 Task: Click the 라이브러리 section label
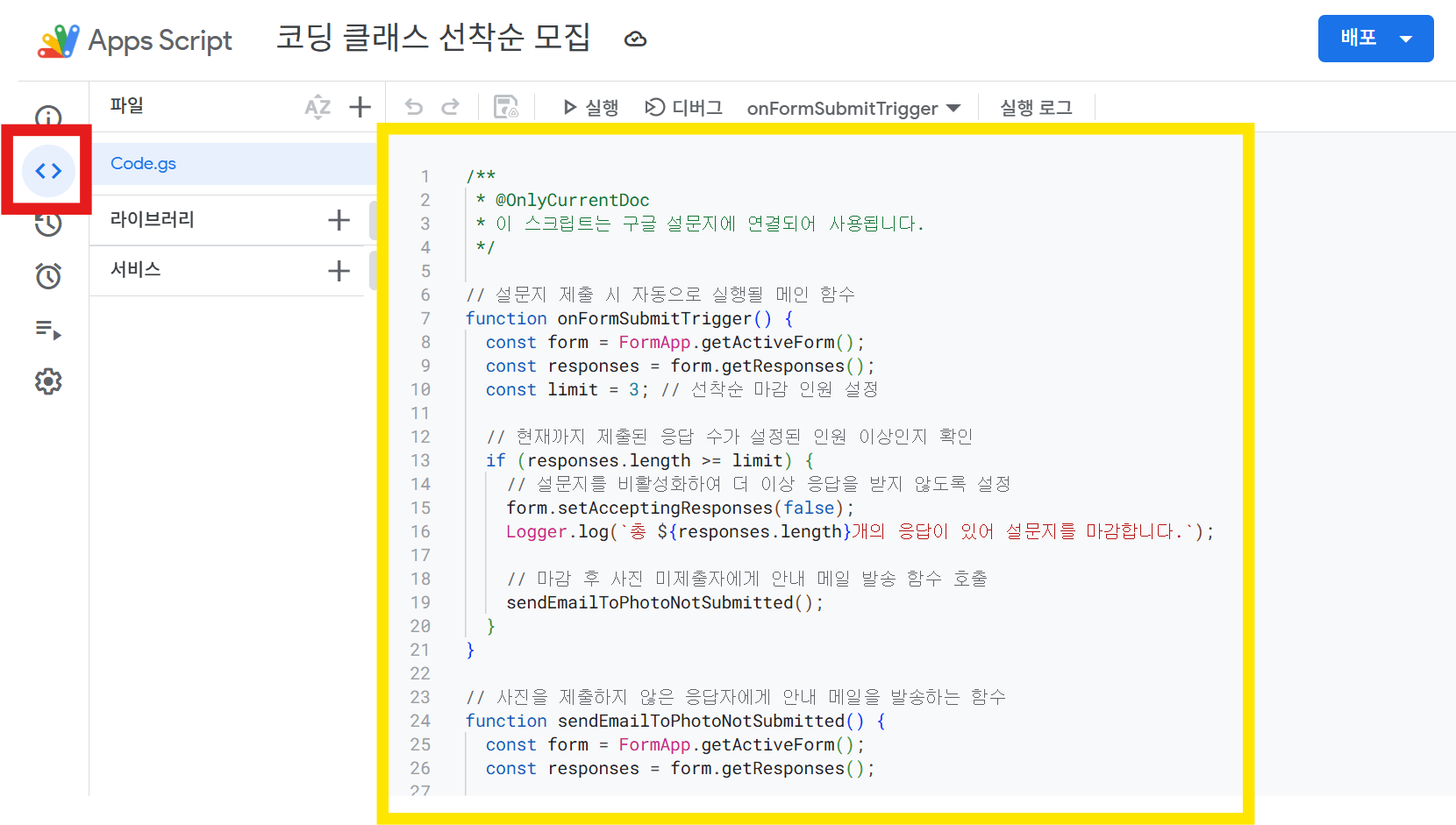(153, 219)
